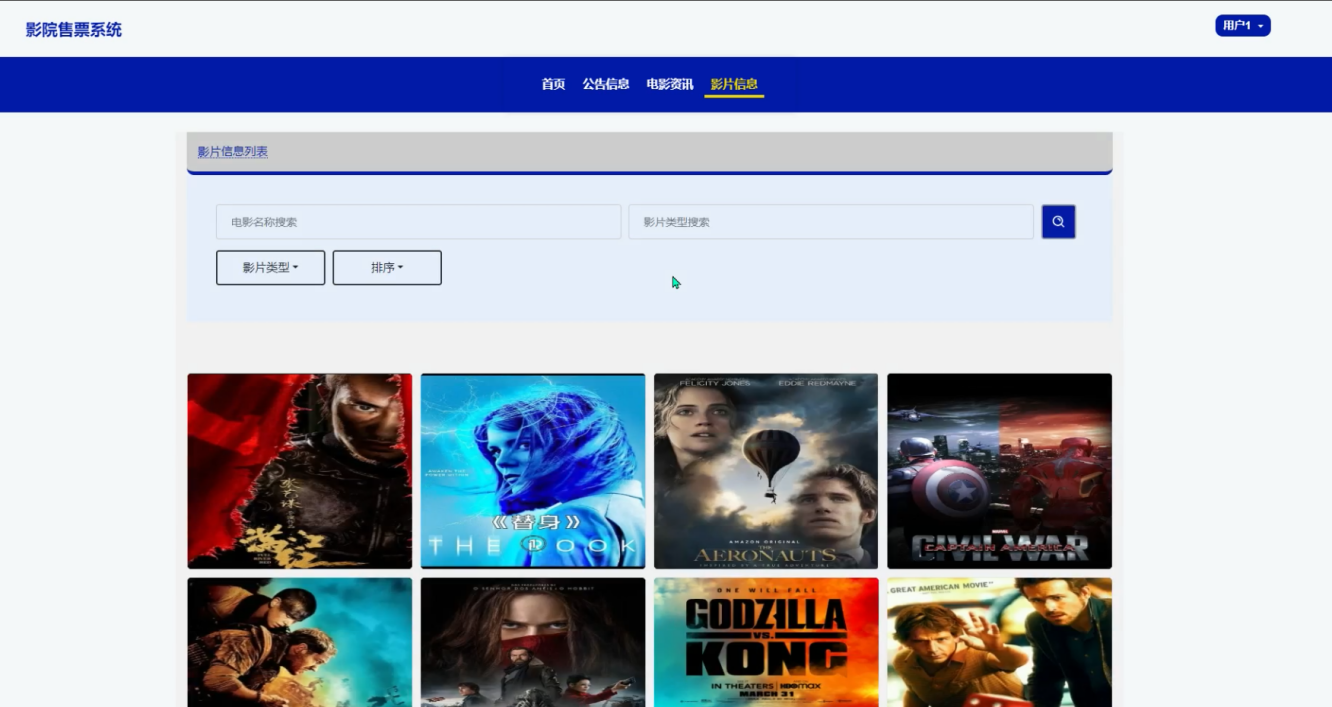Viewport: 1332px width, 707px height.
Task: Open the 用户1 account dropdown
Action: (1242, 26)
